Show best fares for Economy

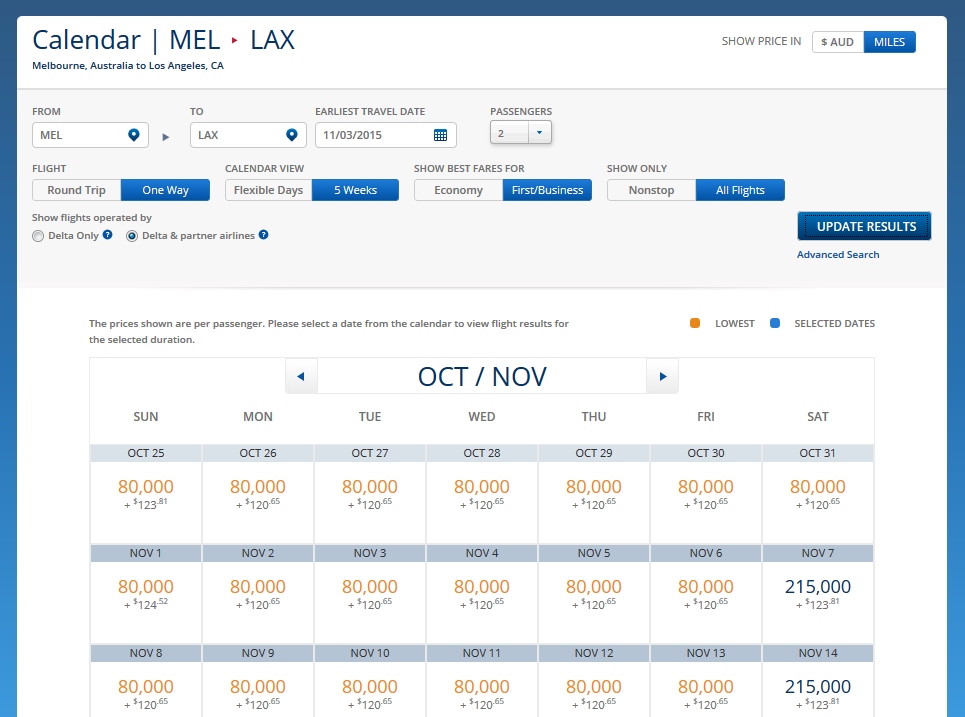point(459,190)
